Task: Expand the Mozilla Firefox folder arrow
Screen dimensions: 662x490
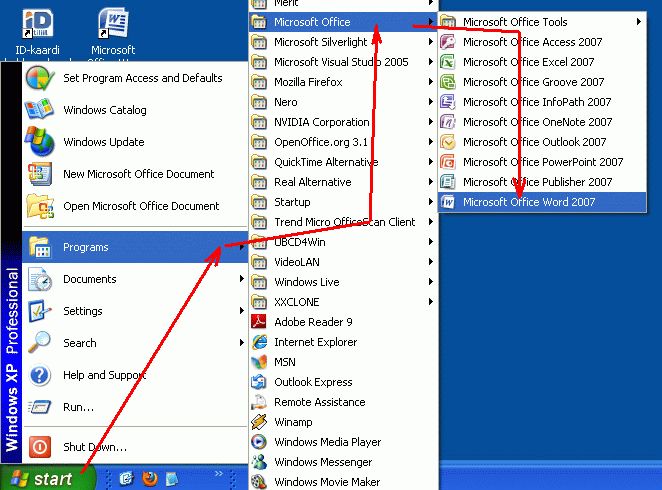Action: pos(431,81)
